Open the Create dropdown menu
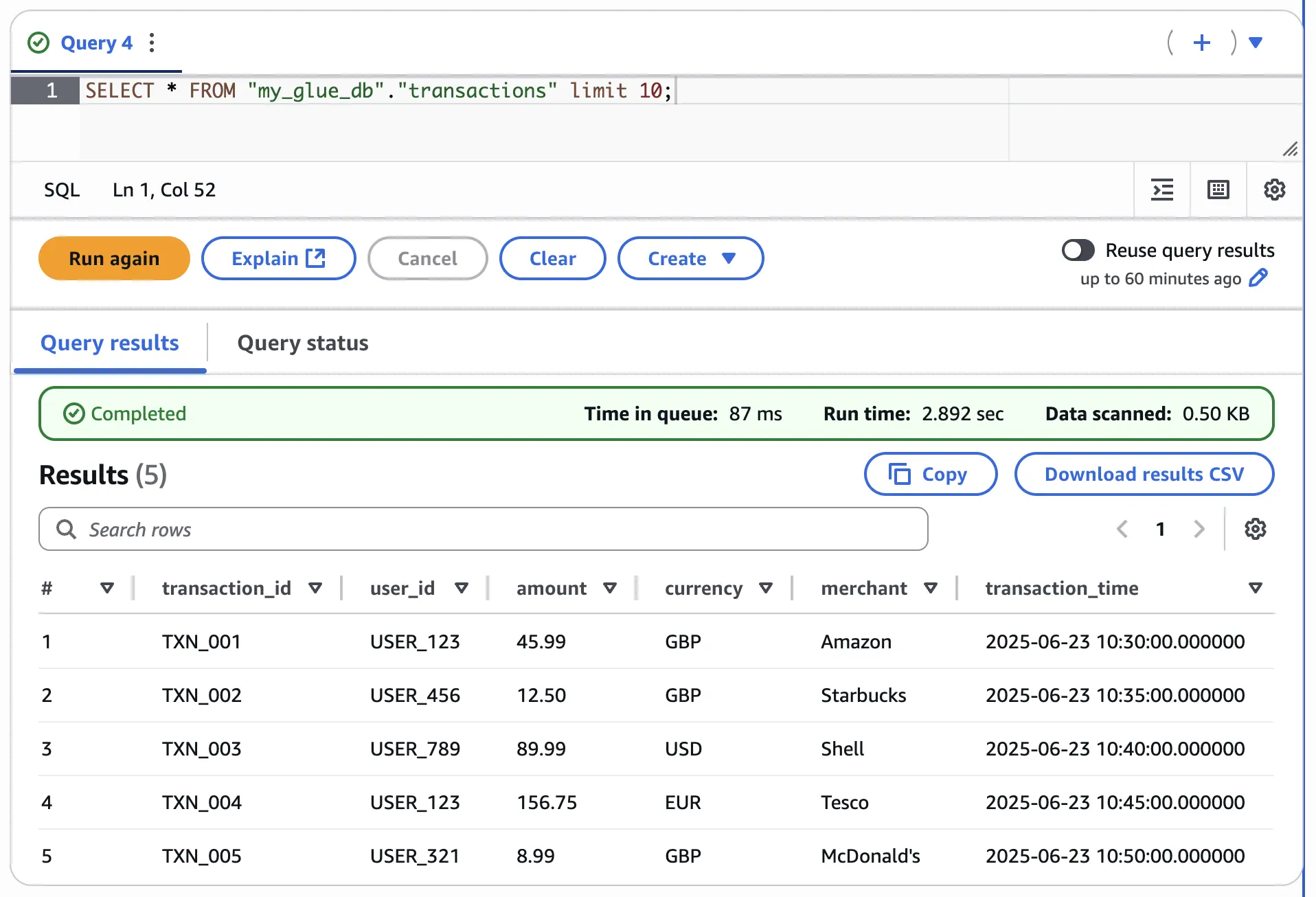This screenshot has height=897, width=1316. [690, 258]
